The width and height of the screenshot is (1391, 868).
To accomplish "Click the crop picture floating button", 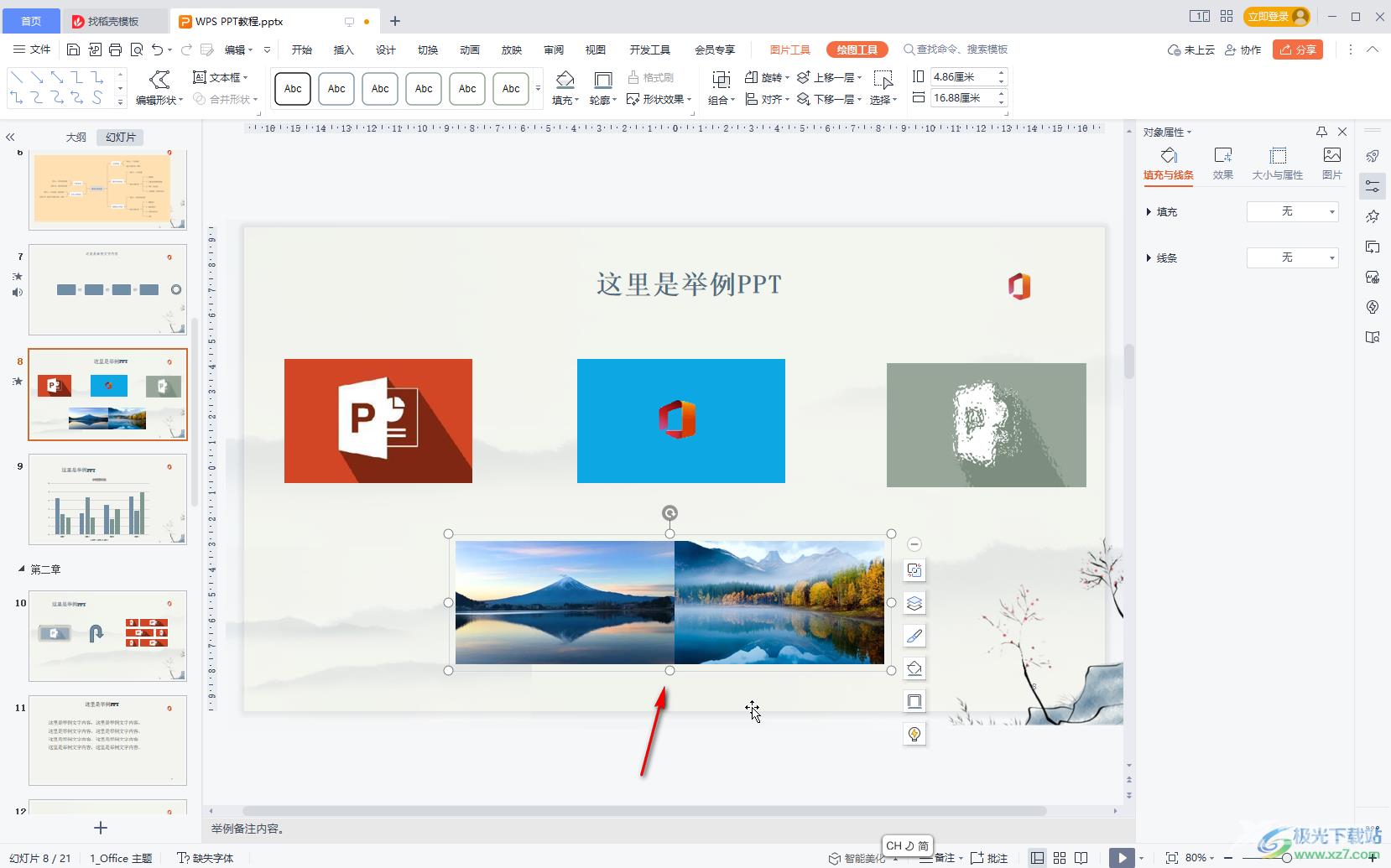I will click(x=914, y=570).
